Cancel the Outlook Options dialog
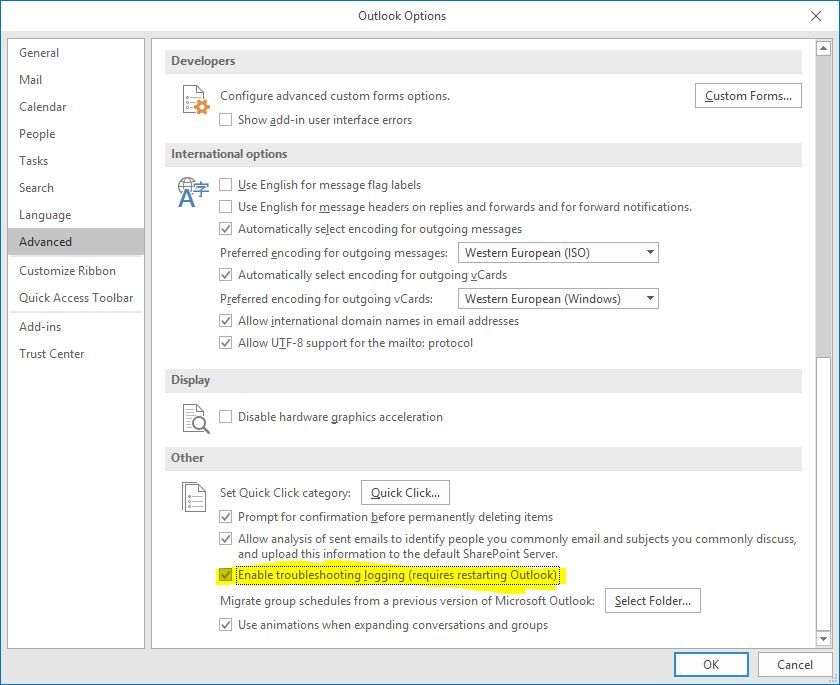Viewport: 840px width, 685px height. tap(794, 665)
